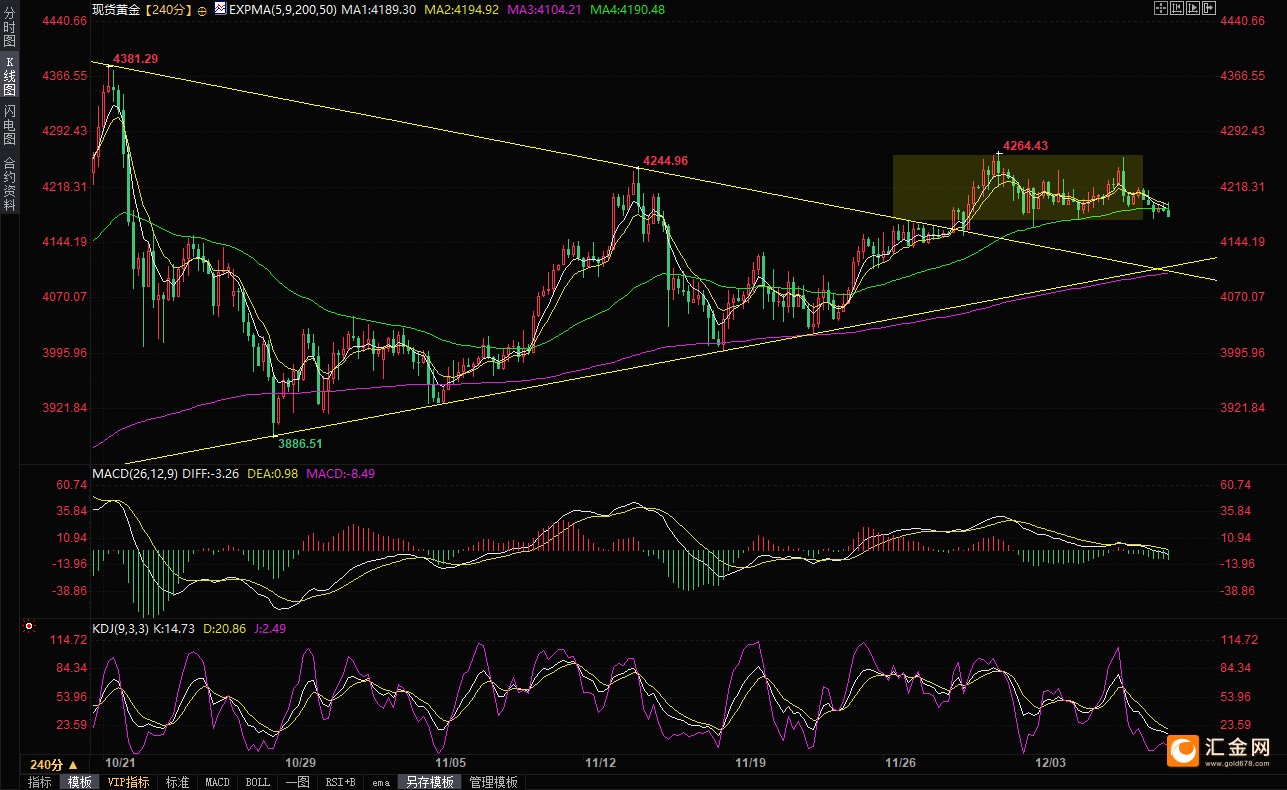Screen dimensions: 1287x790
Task: Click the small marker icon above KDJ label
Action: tap(28, 627)
